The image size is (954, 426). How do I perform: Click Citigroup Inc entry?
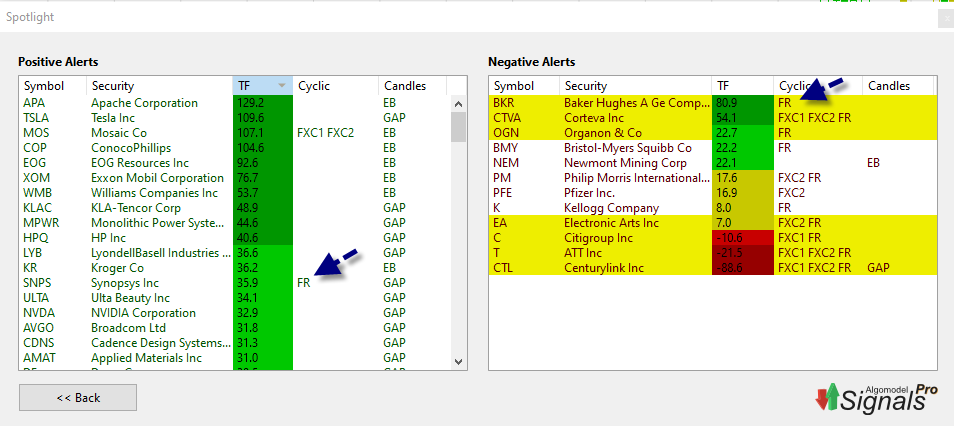pos(598,238)
